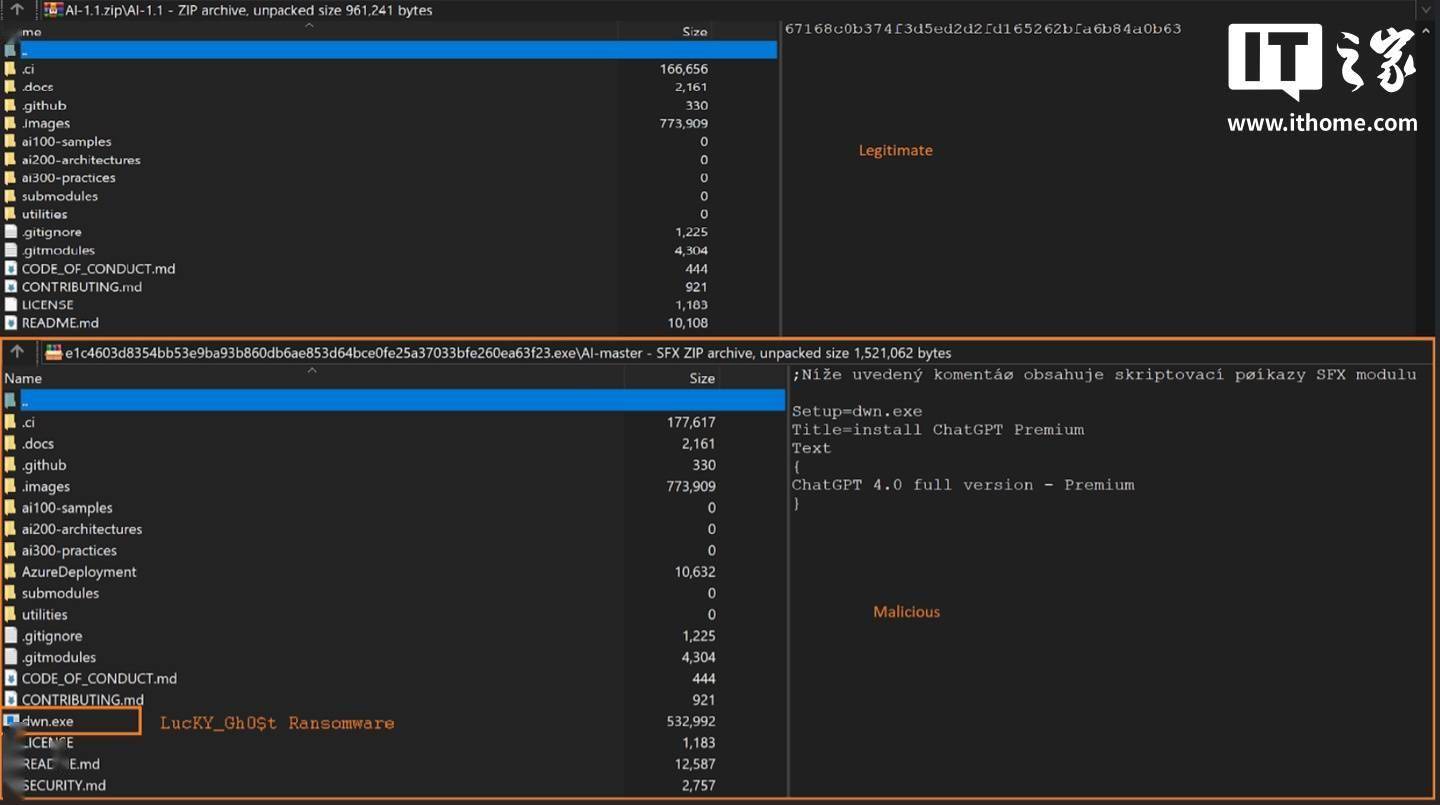Screen dimensions: 1440x805
Task: Click submodules folder icon in AI-master SFX archive
Action: click(x=10, y=593)
